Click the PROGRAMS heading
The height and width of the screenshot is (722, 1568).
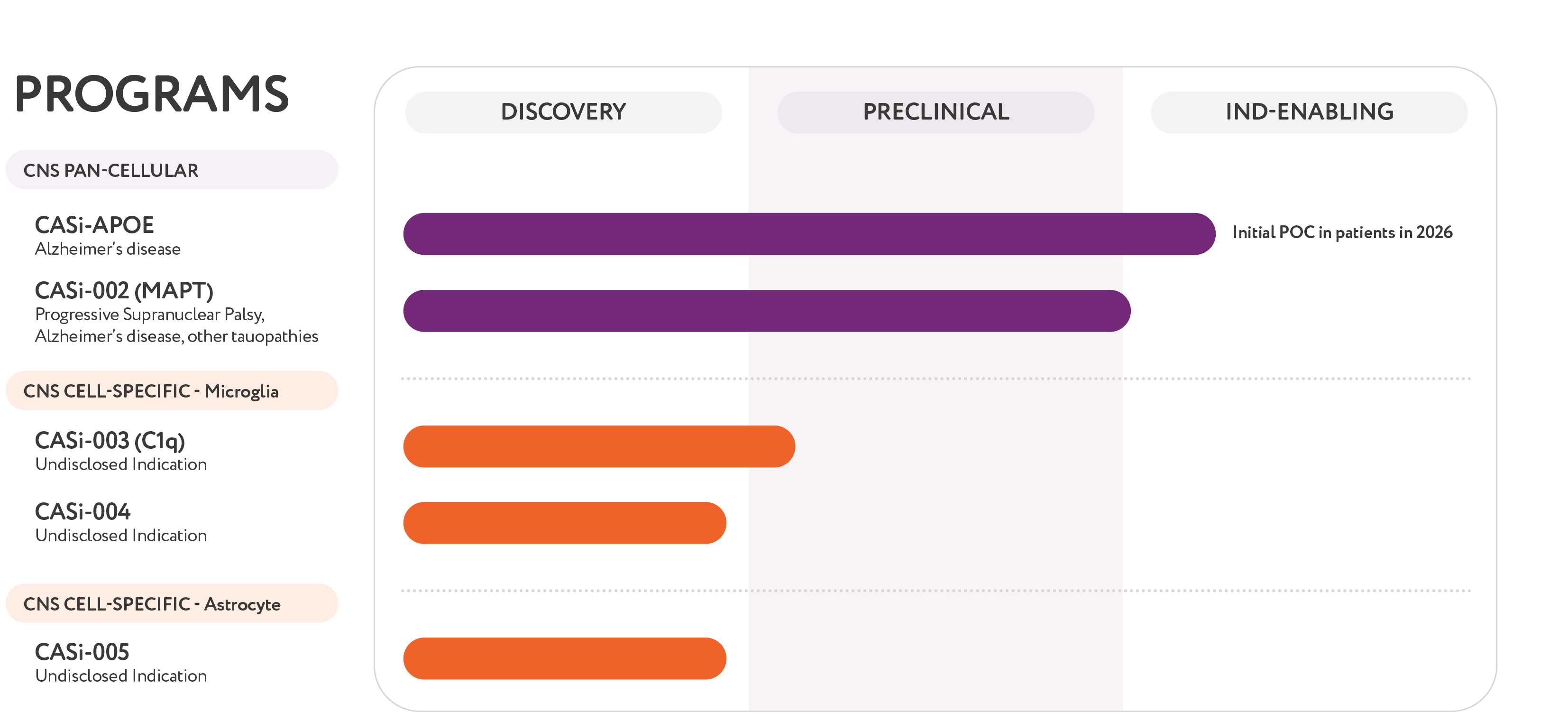152,94
